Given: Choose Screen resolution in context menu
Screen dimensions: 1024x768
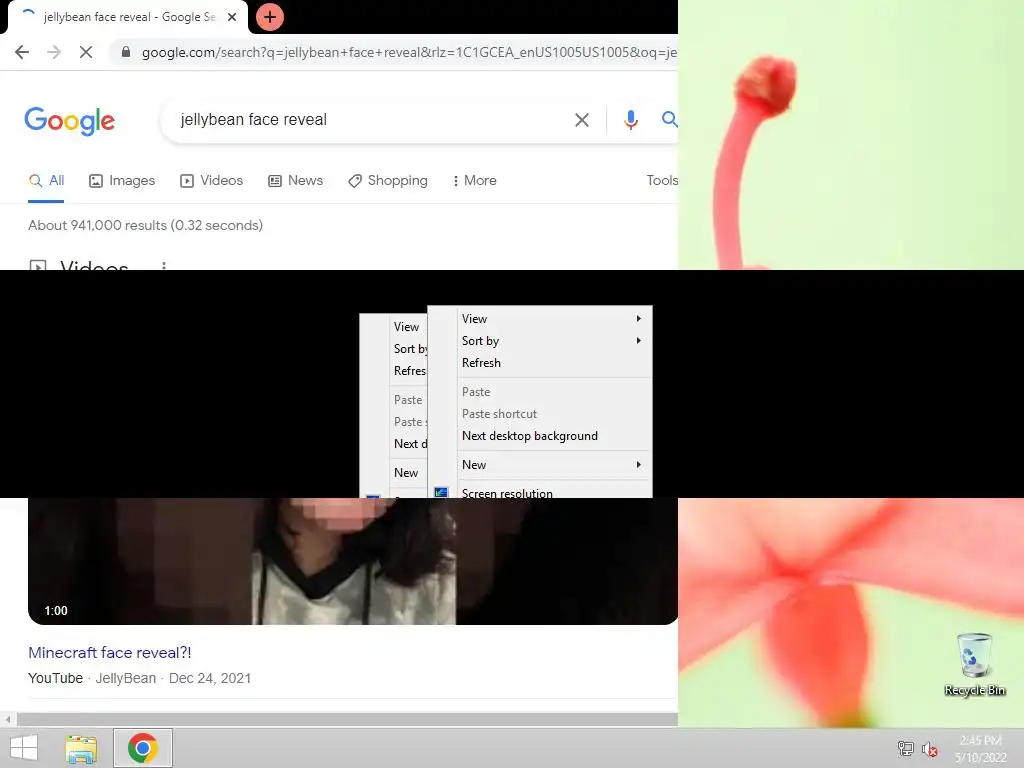Looking at the screenshot, I should 541,492.
